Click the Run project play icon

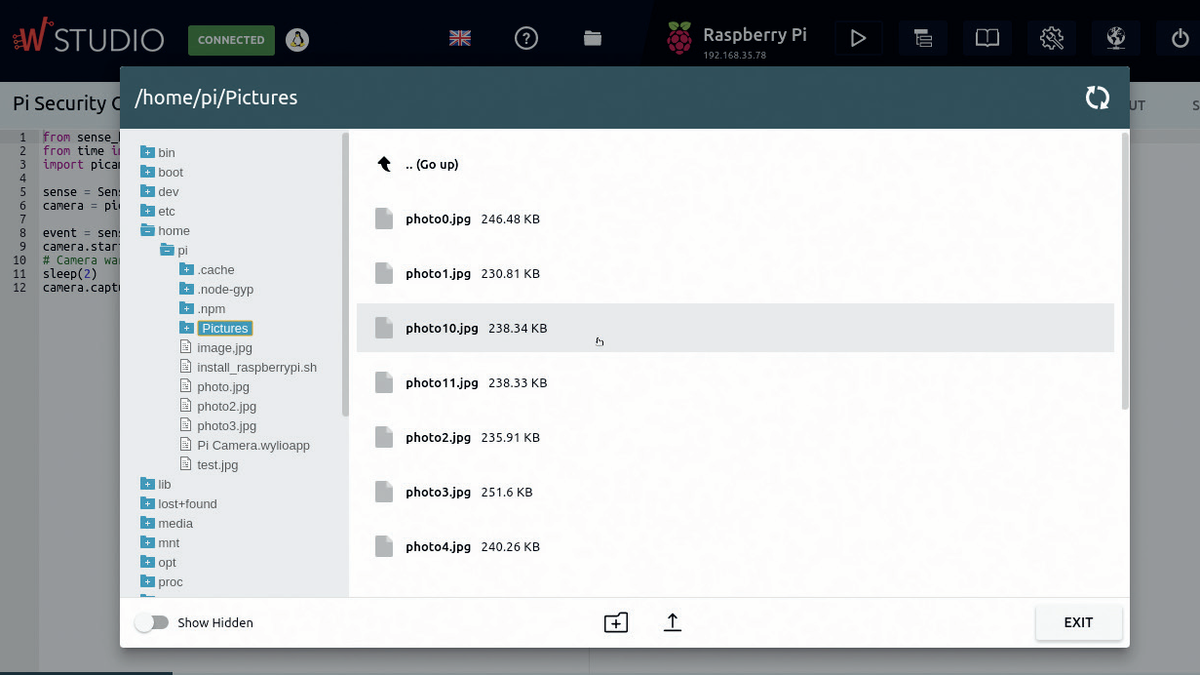tap(858, 38)
